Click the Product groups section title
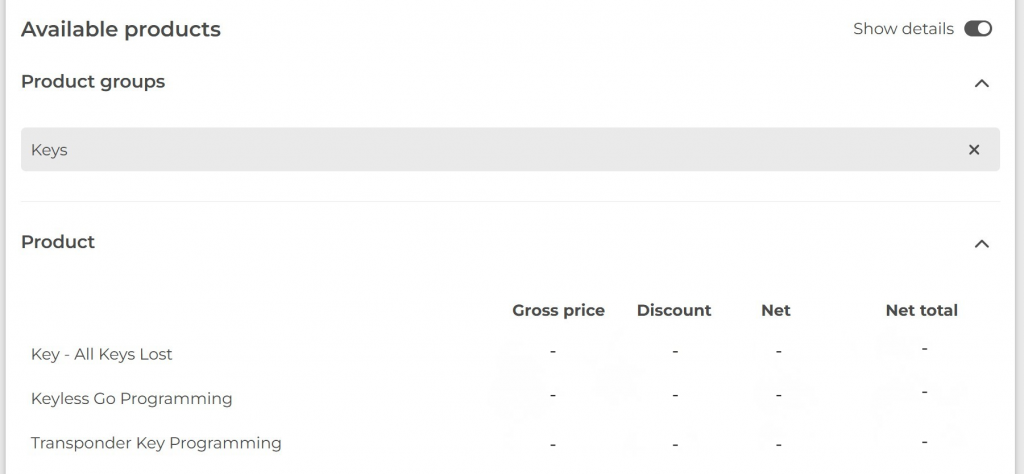The width and height of the screenshot is (1024, 474). pyautogui.click(x=93, y=82)
